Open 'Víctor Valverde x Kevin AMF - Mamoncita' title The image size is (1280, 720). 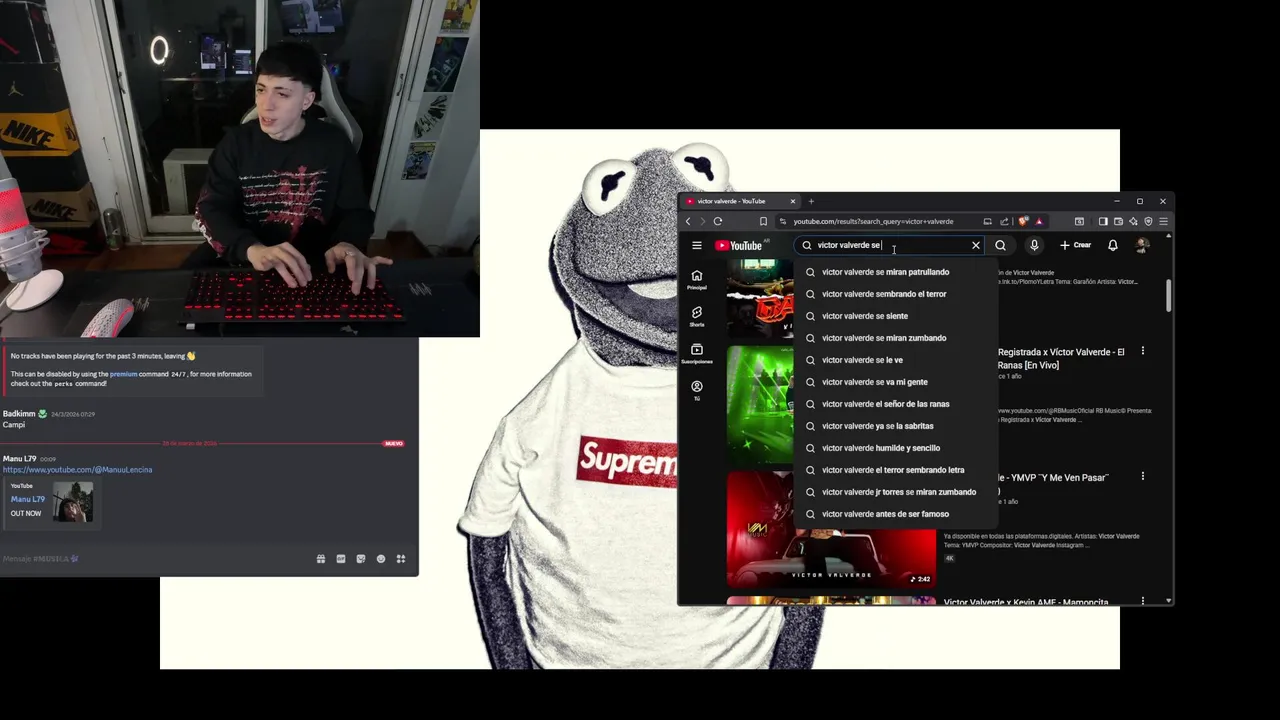pos(1026,602)
